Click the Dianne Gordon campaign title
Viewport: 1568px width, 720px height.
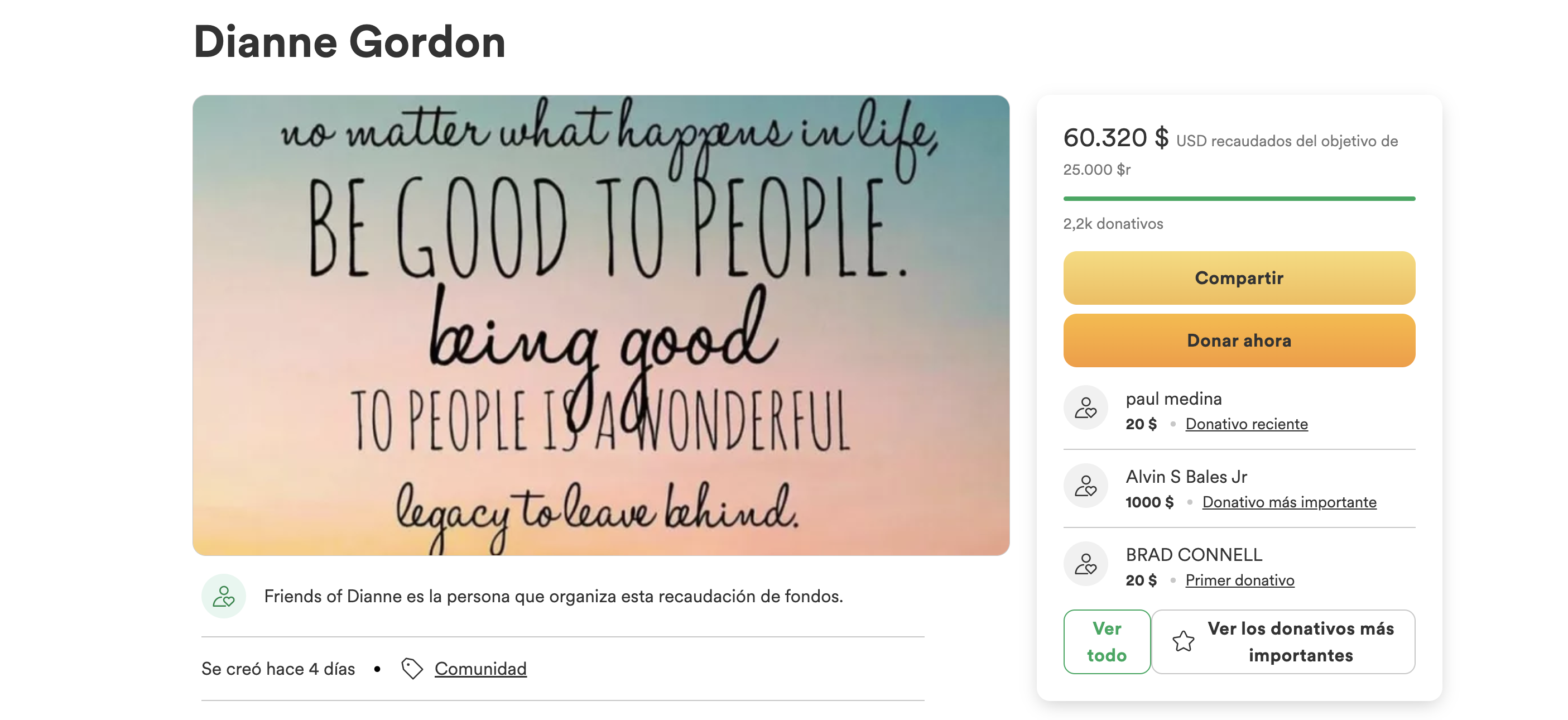349,42
